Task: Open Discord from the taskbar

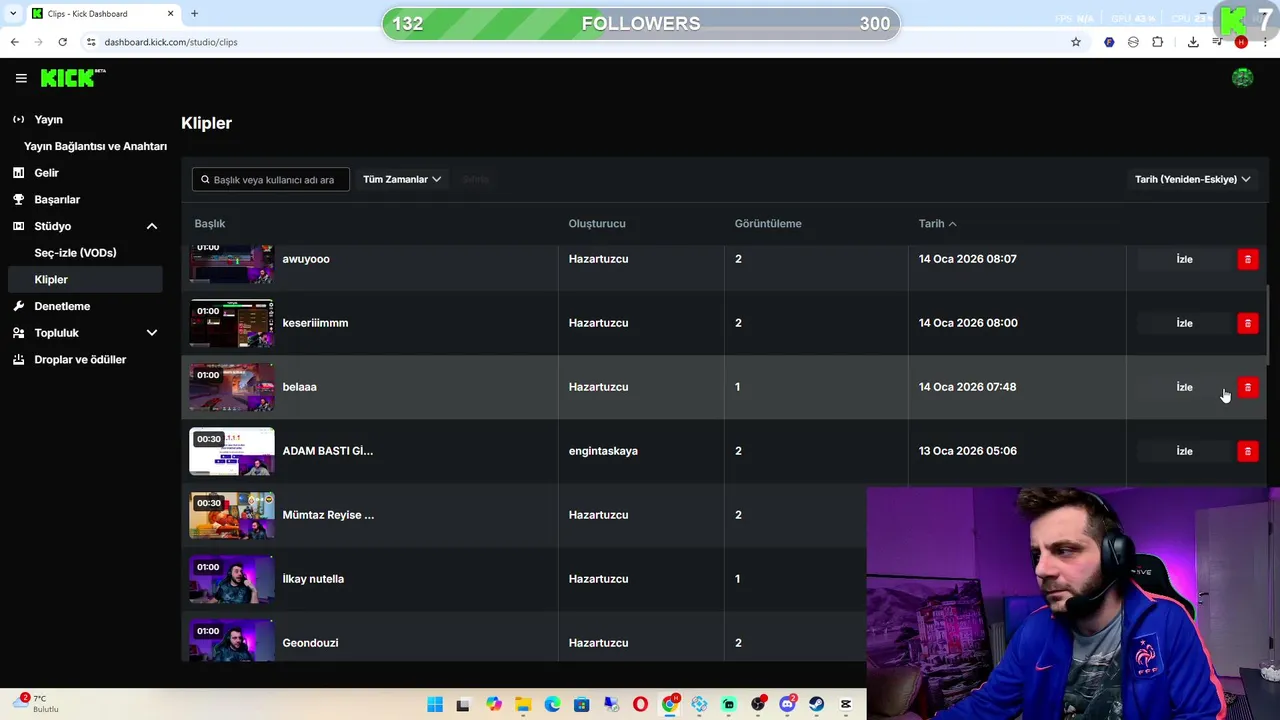Action: point(787,705)
